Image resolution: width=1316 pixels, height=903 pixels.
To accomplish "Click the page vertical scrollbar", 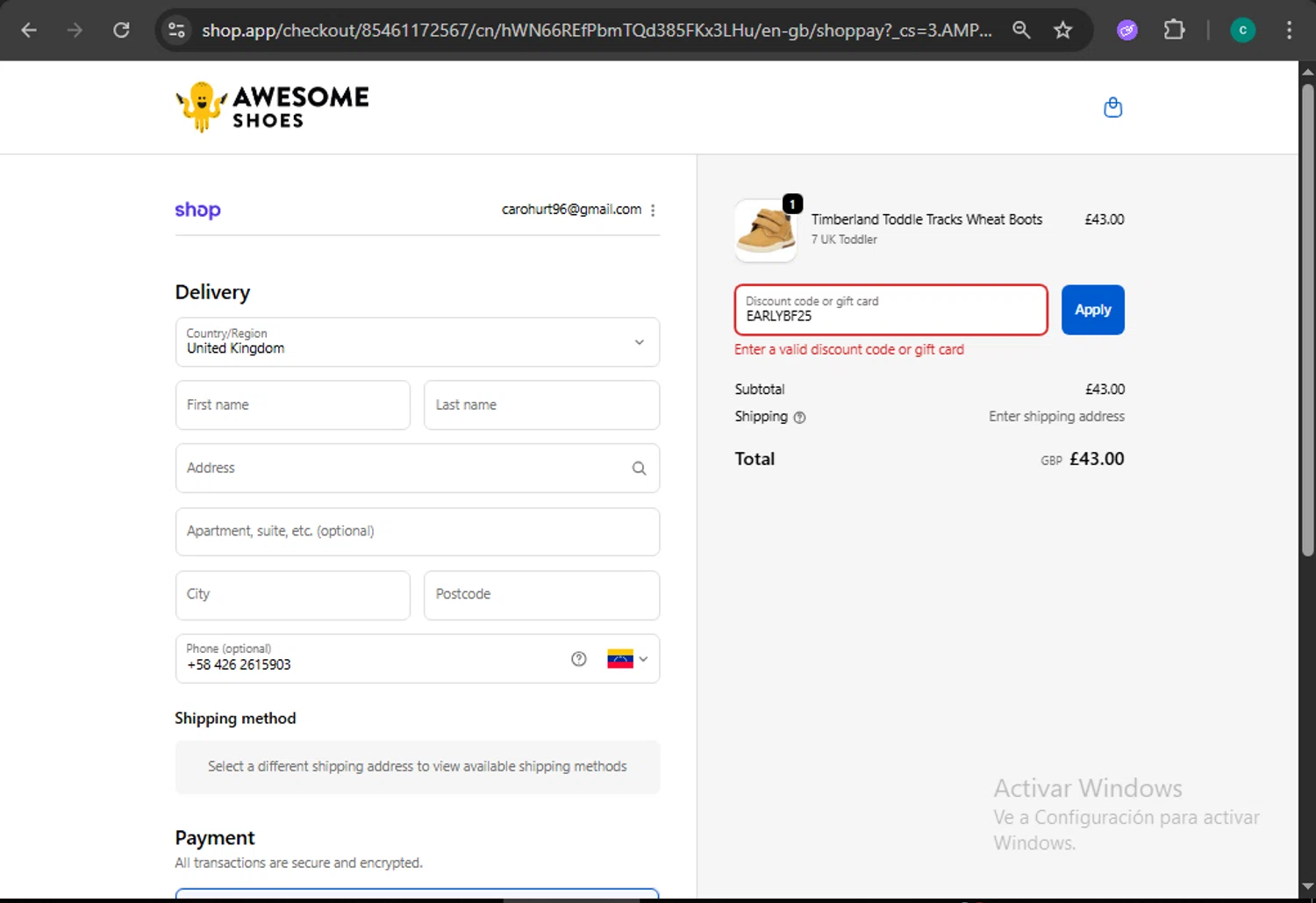I will click(1307, 320).
